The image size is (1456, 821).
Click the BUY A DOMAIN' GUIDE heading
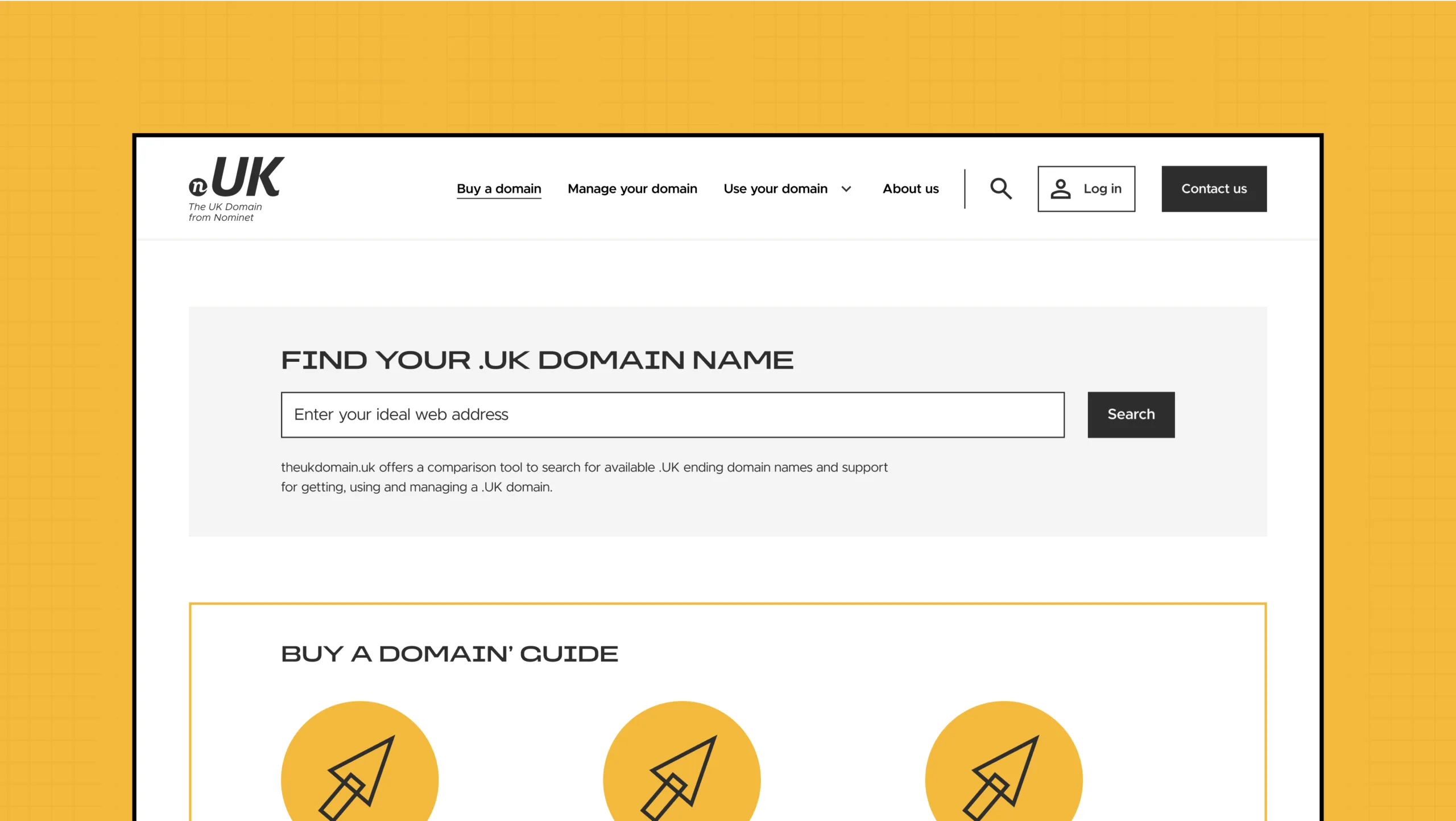tap(449, 653)
